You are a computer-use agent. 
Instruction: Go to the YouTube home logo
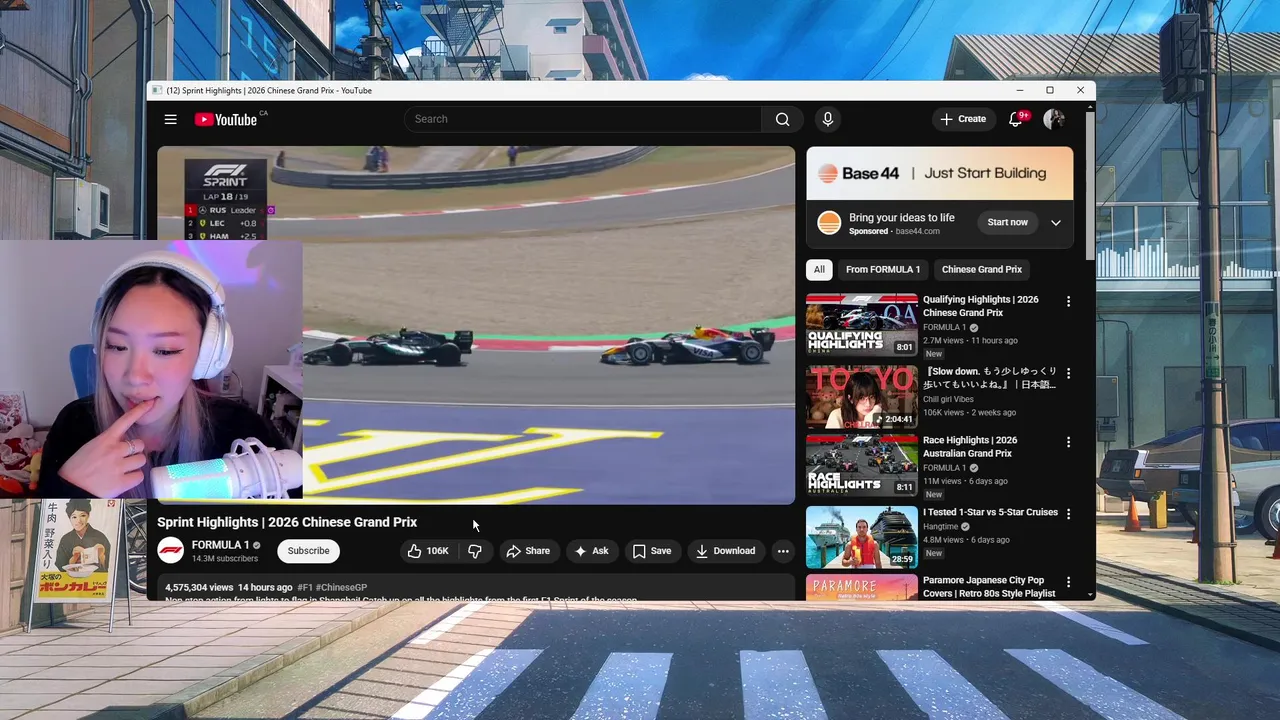click(226, 119)
